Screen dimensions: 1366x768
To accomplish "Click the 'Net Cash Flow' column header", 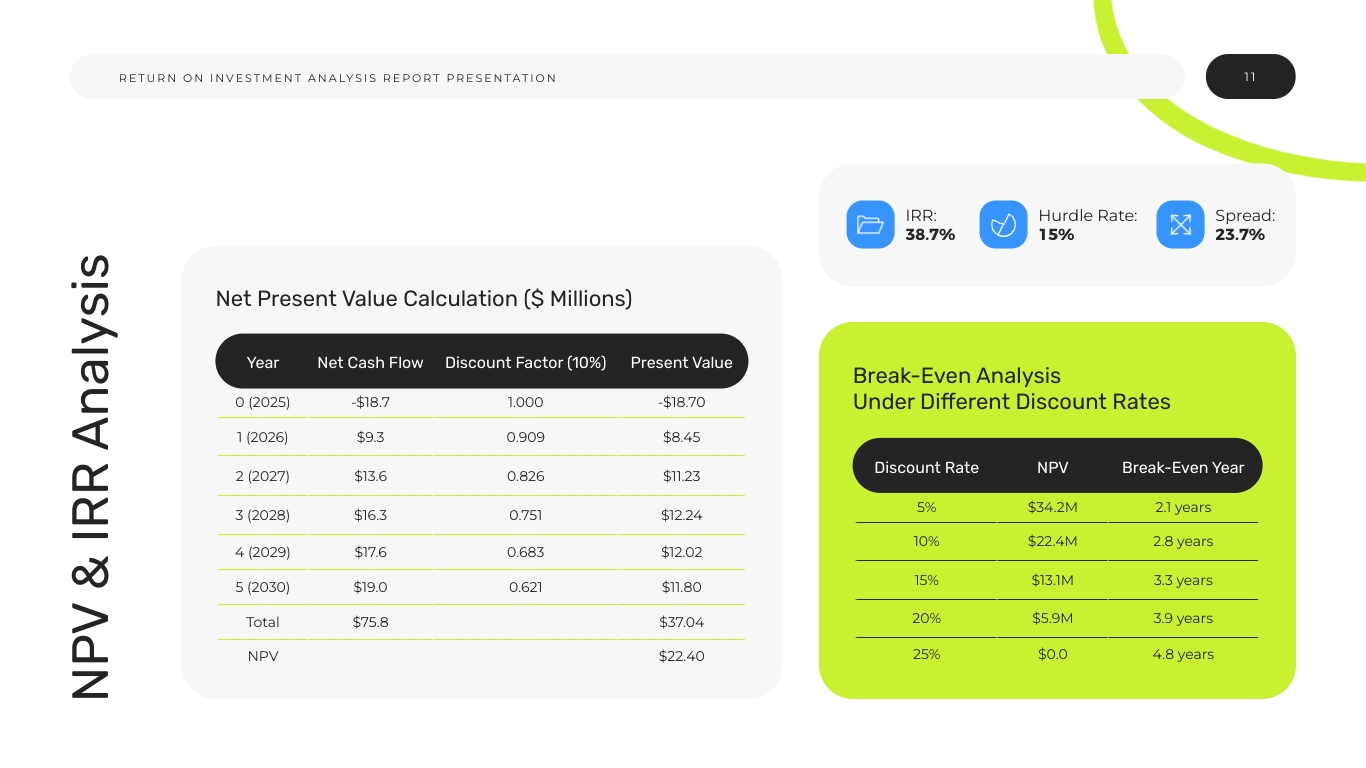I will (370, 362).
